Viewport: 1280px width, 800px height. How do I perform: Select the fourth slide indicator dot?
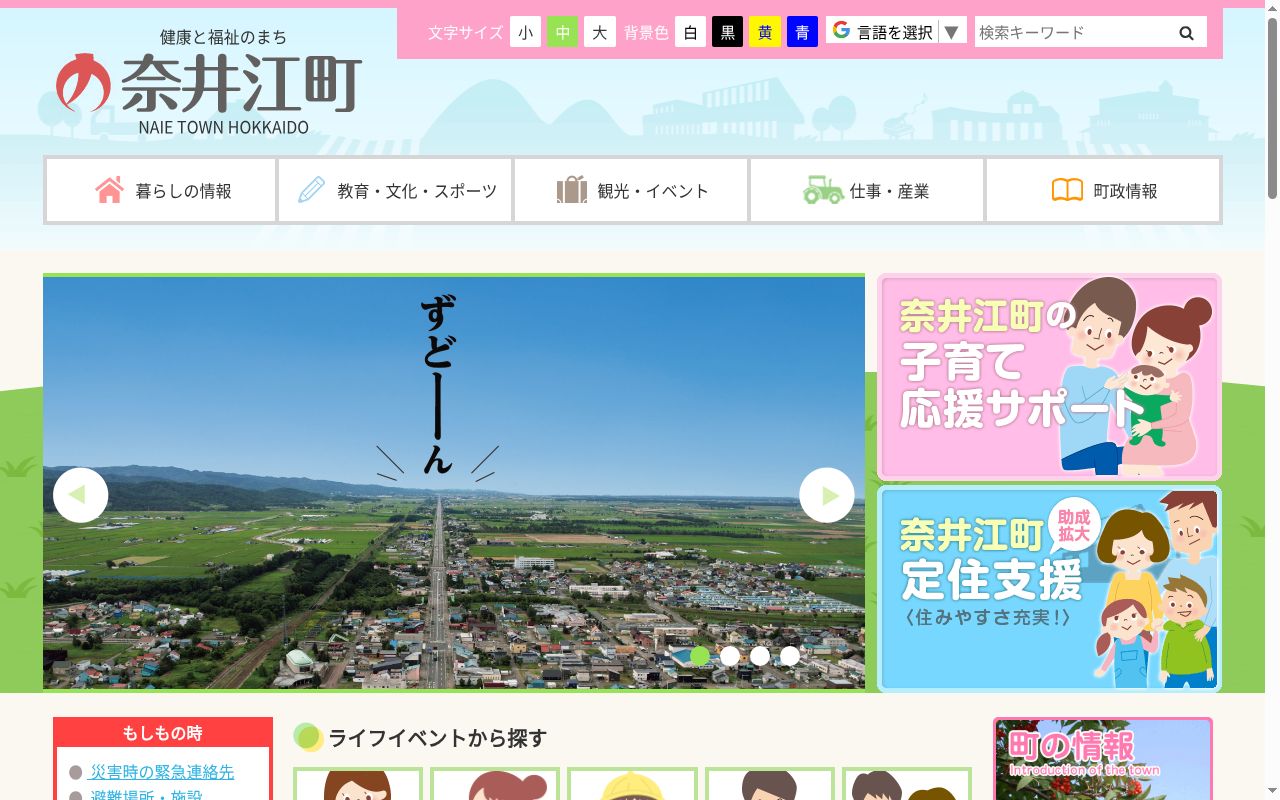790,656
